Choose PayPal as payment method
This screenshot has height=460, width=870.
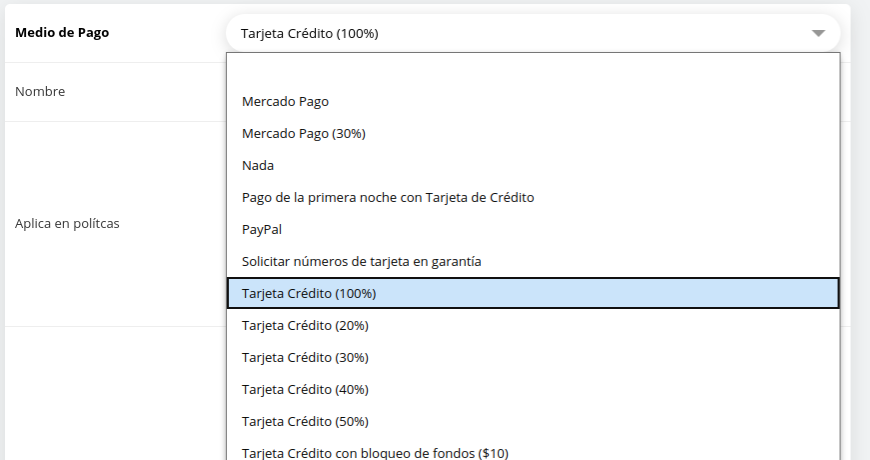click(261, 229)
